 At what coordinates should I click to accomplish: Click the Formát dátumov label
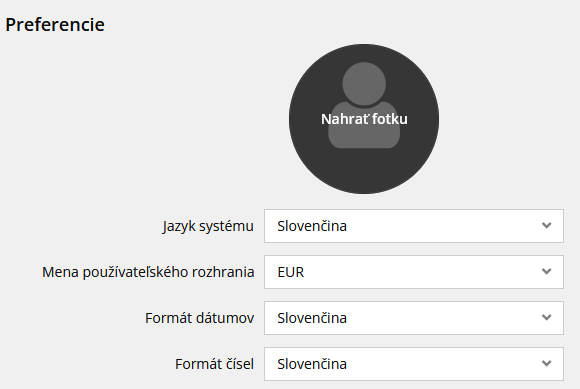point(199,318)
